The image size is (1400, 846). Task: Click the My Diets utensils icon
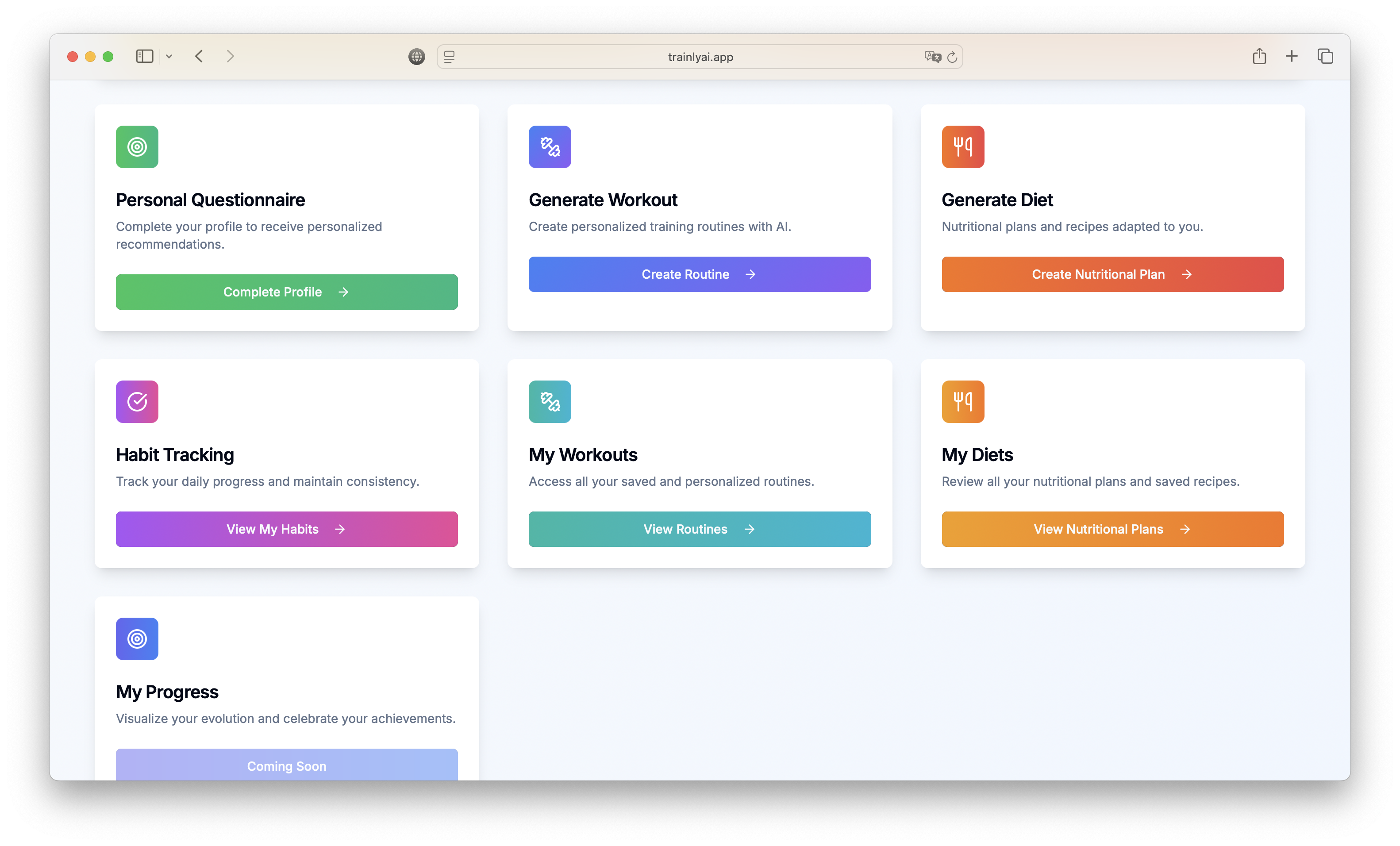tap(962, 402)
